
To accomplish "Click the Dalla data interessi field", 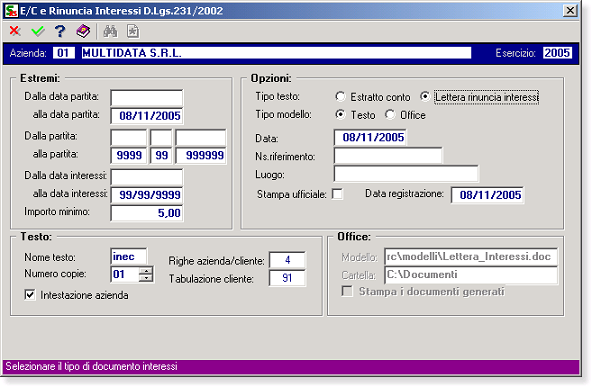I will [x=146, y=177].
